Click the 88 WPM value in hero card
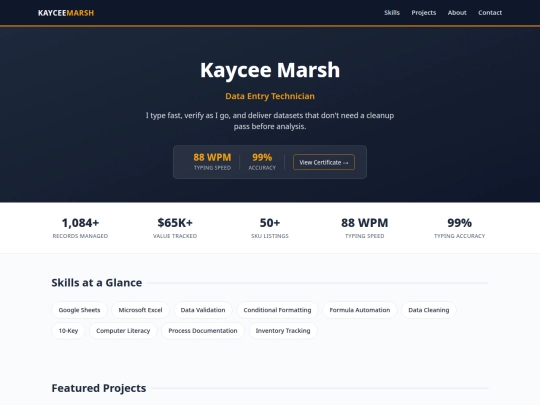The width and height of the screenshot is (540, 405). [212, 157]
